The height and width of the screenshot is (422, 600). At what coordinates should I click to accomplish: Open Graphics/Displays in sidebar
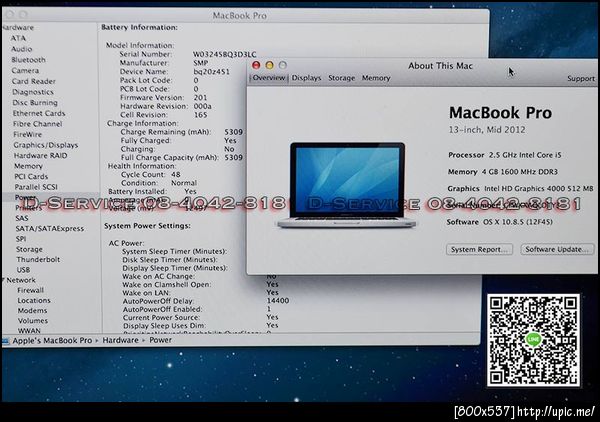(46, 145)
